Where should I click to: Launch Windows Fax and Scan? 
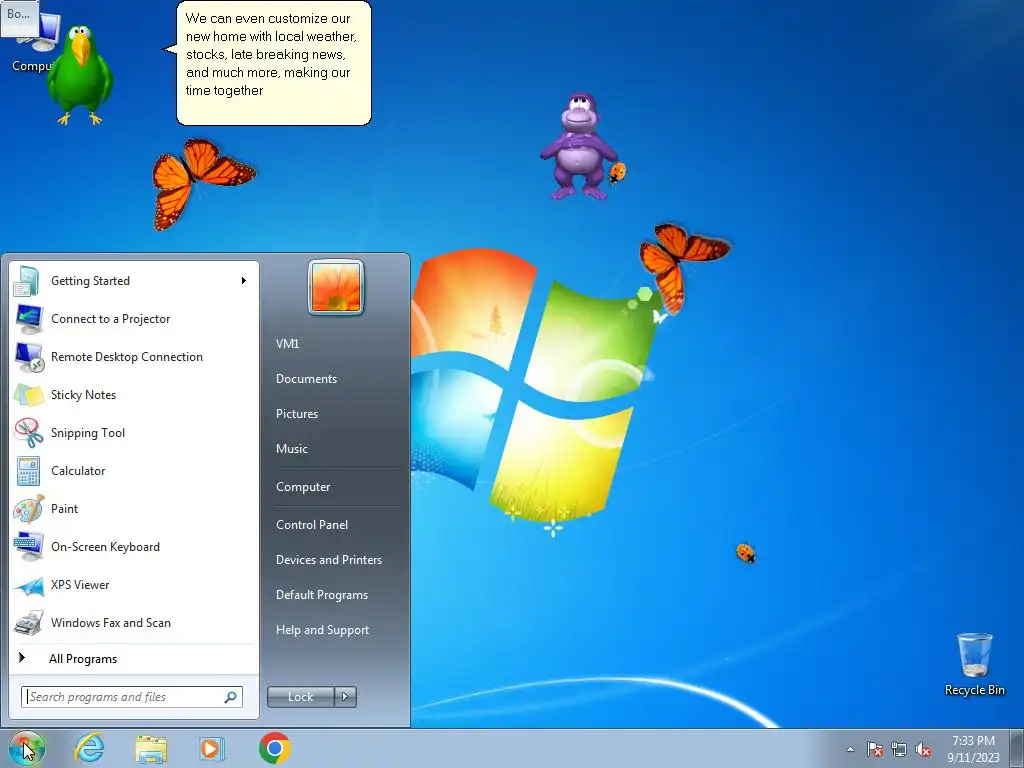pyautogui.click(x=134, y=622)
